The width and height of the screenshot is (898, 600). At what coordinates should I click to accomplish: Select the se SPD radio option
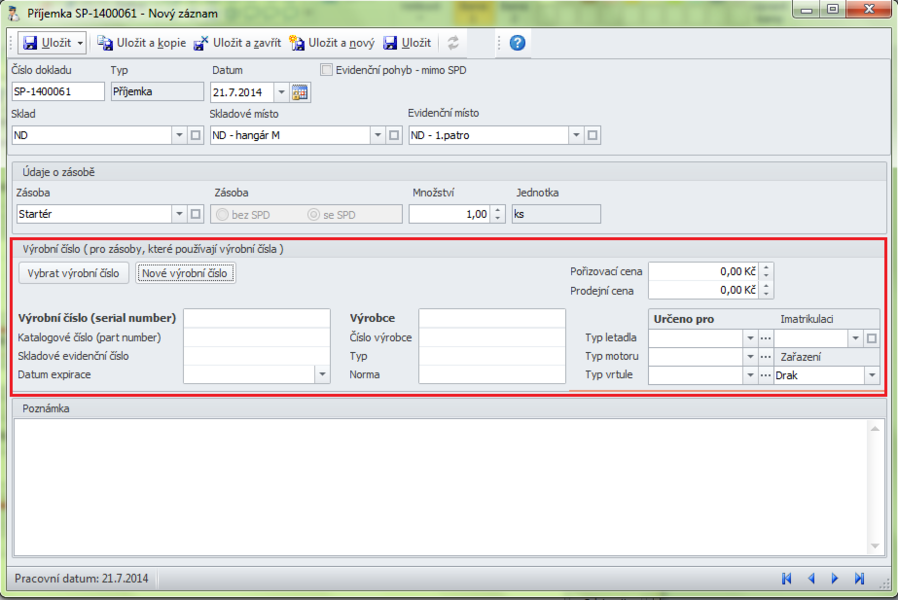(x=314, y=214)
